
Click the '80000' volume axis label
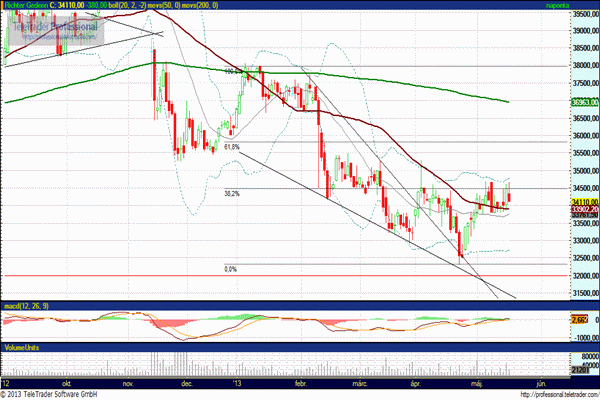click(590, 356)
